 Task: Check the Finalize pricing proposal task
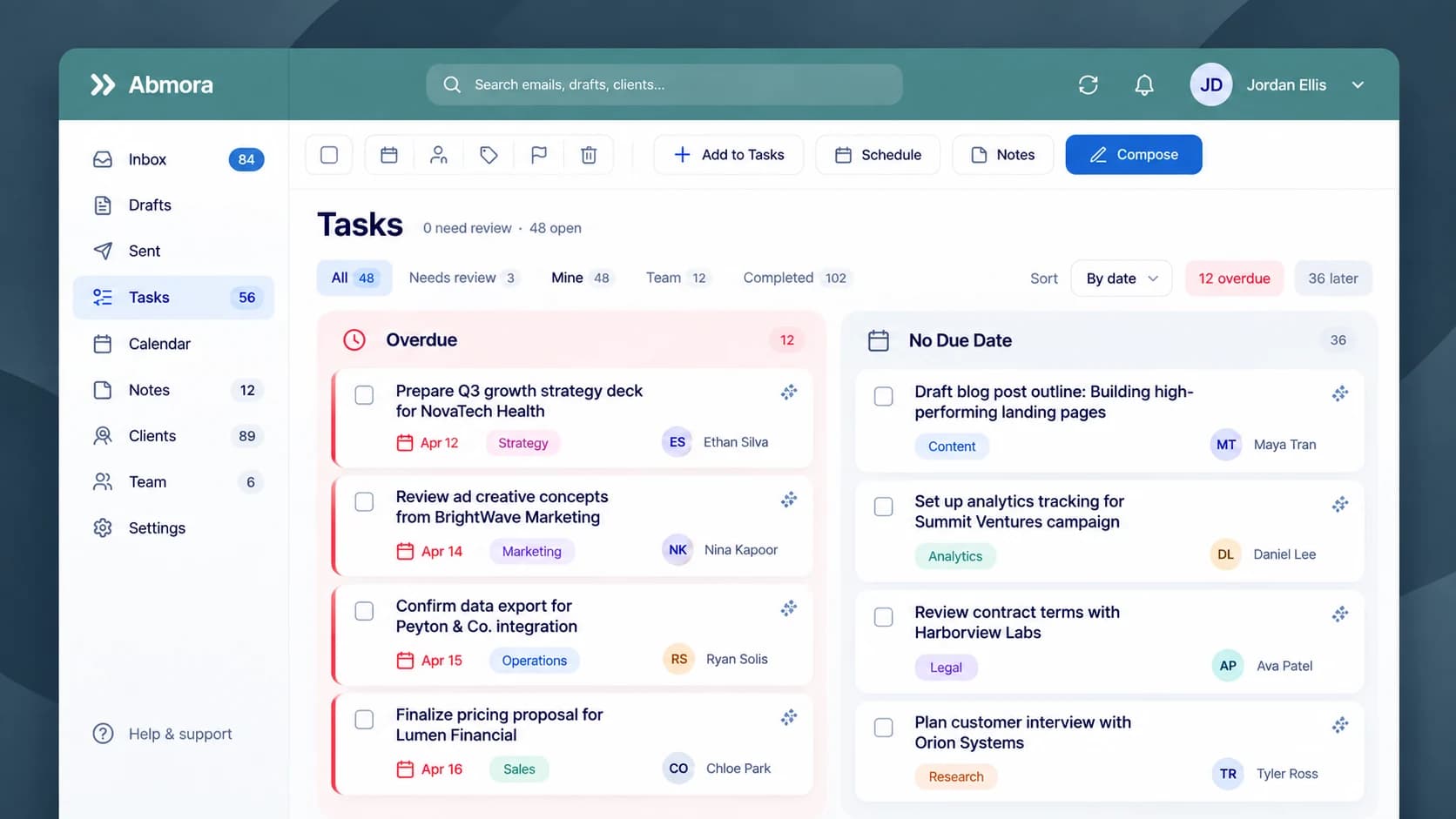[364, 720]
